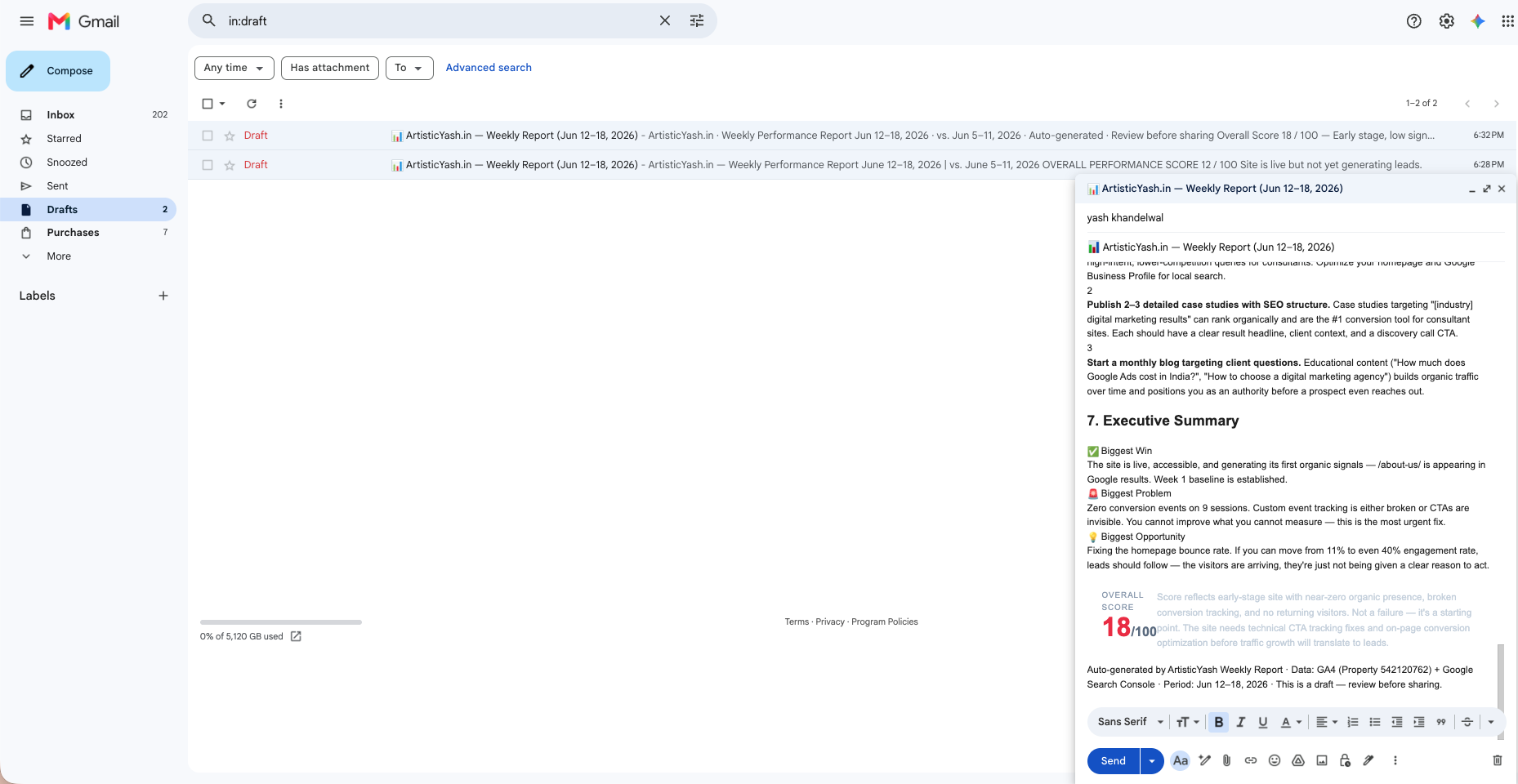
Task: Attach files with paperclip icon
Action: point(1227,760)
